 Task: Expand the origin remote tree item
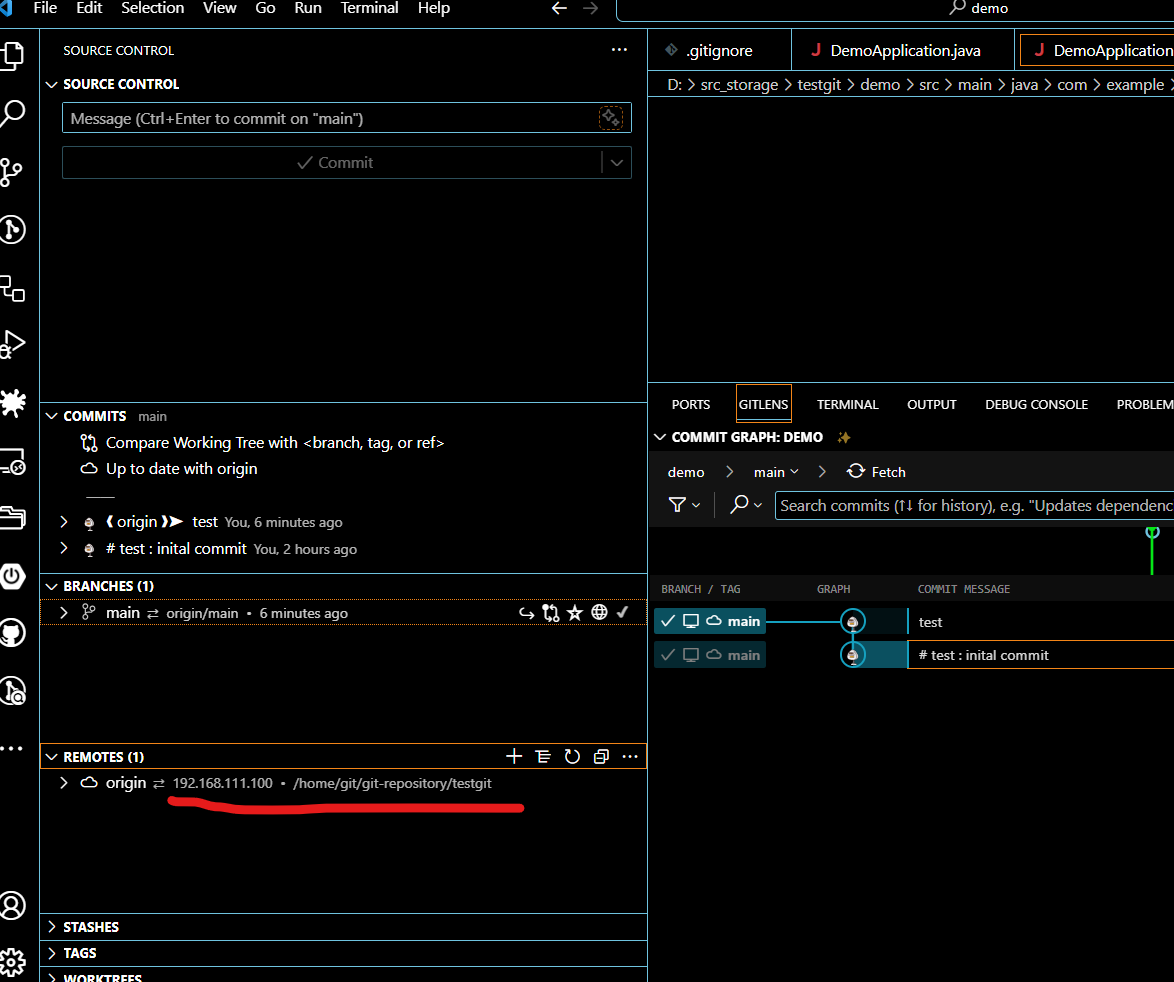tap(64, 783)
